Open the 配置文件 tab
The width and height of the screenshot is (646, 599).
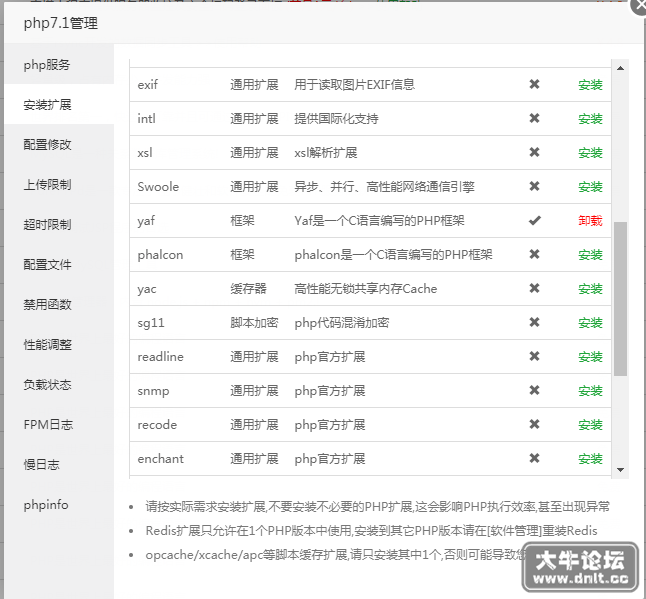pyautogui.click(x=59, y=264)
